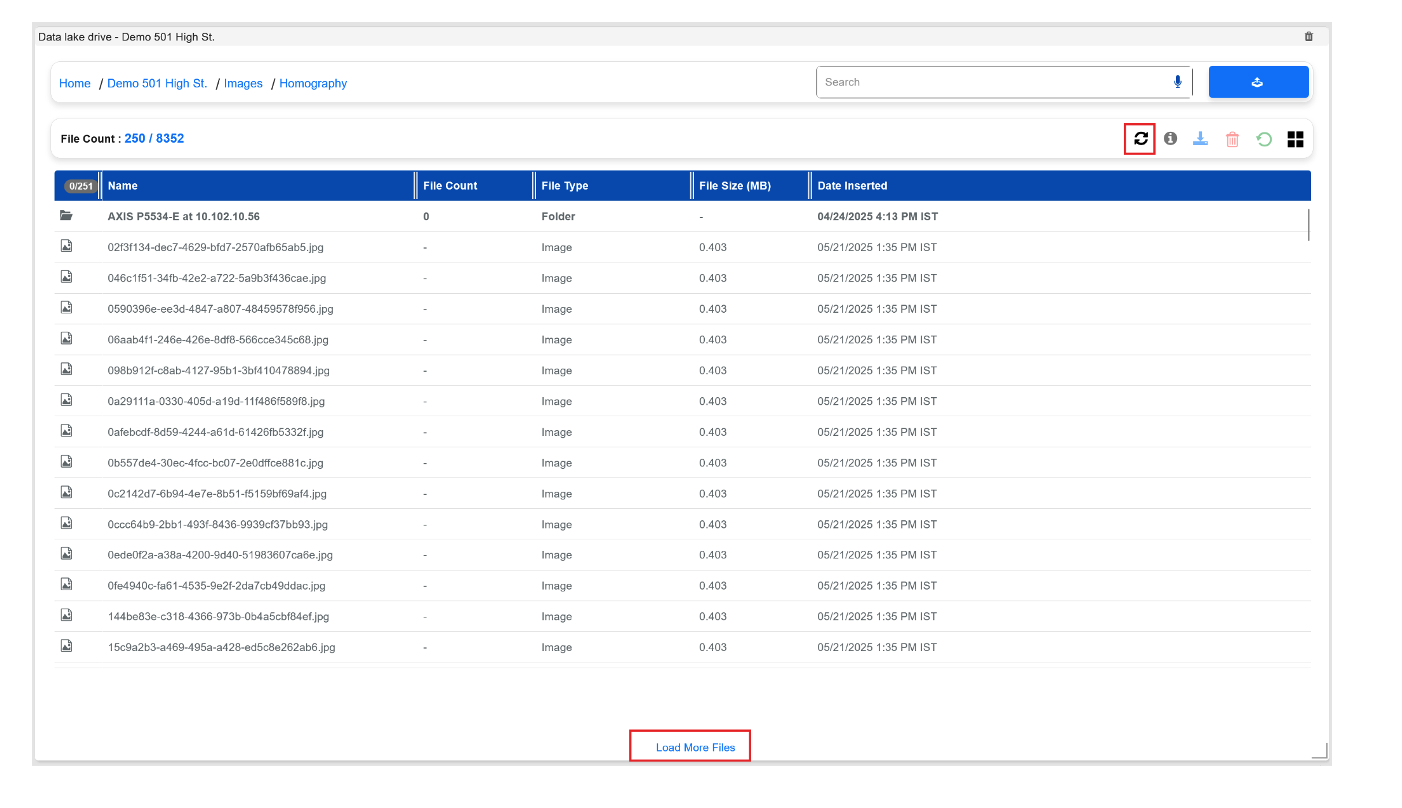
Task: Navigate to Home in the breadcrumb
Action: point(74,83)
